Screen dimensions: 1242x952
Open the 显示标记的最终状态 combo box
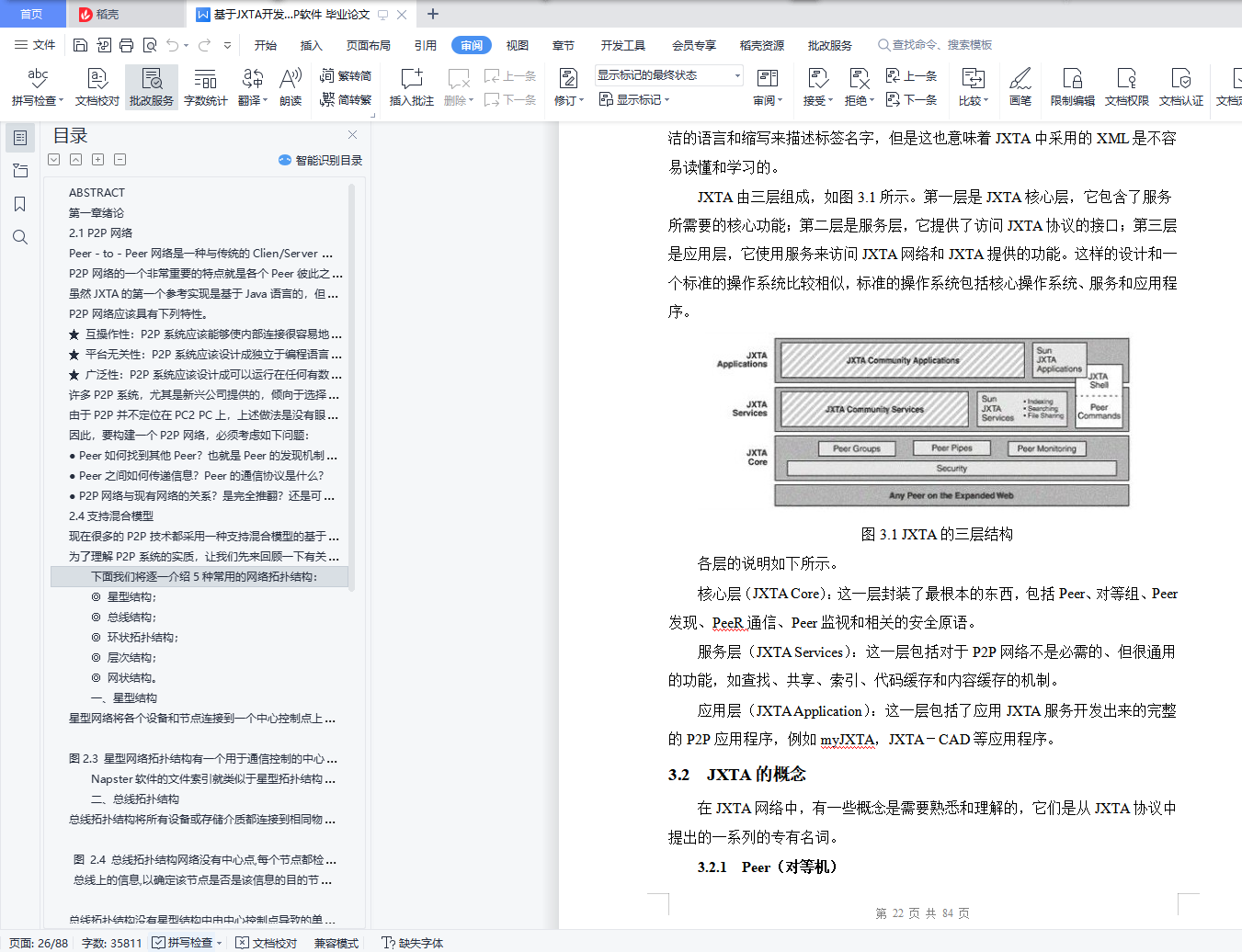668,75
